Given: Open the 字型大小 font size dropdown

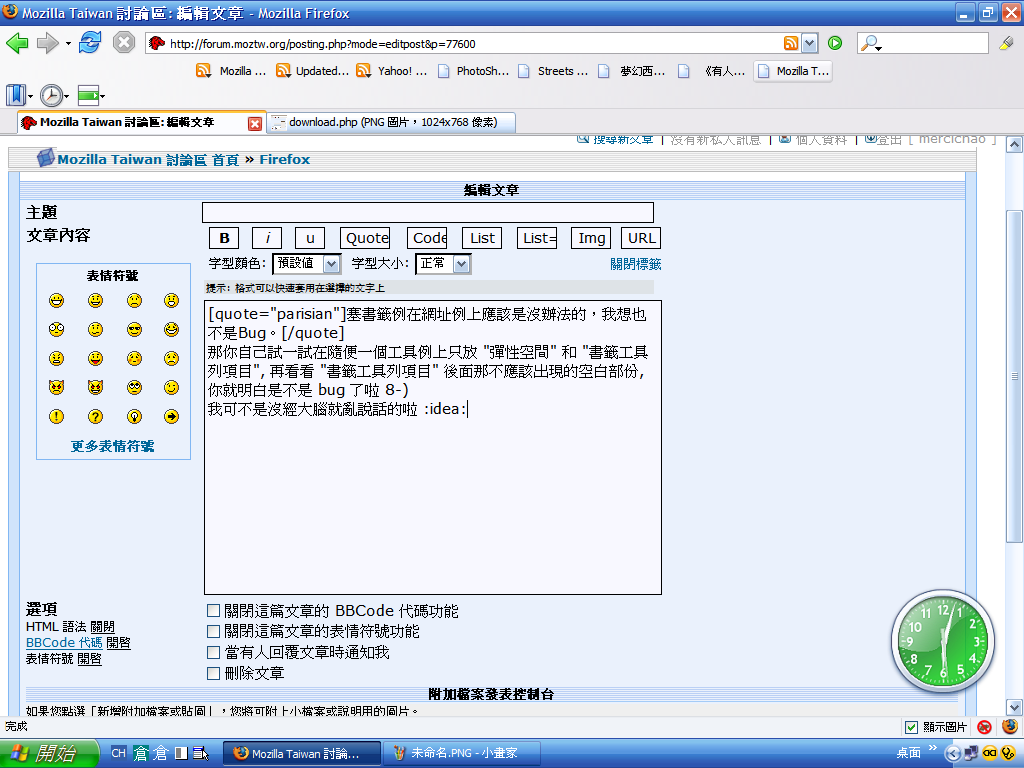Looking at the screenshot, I should pos(443,264).
